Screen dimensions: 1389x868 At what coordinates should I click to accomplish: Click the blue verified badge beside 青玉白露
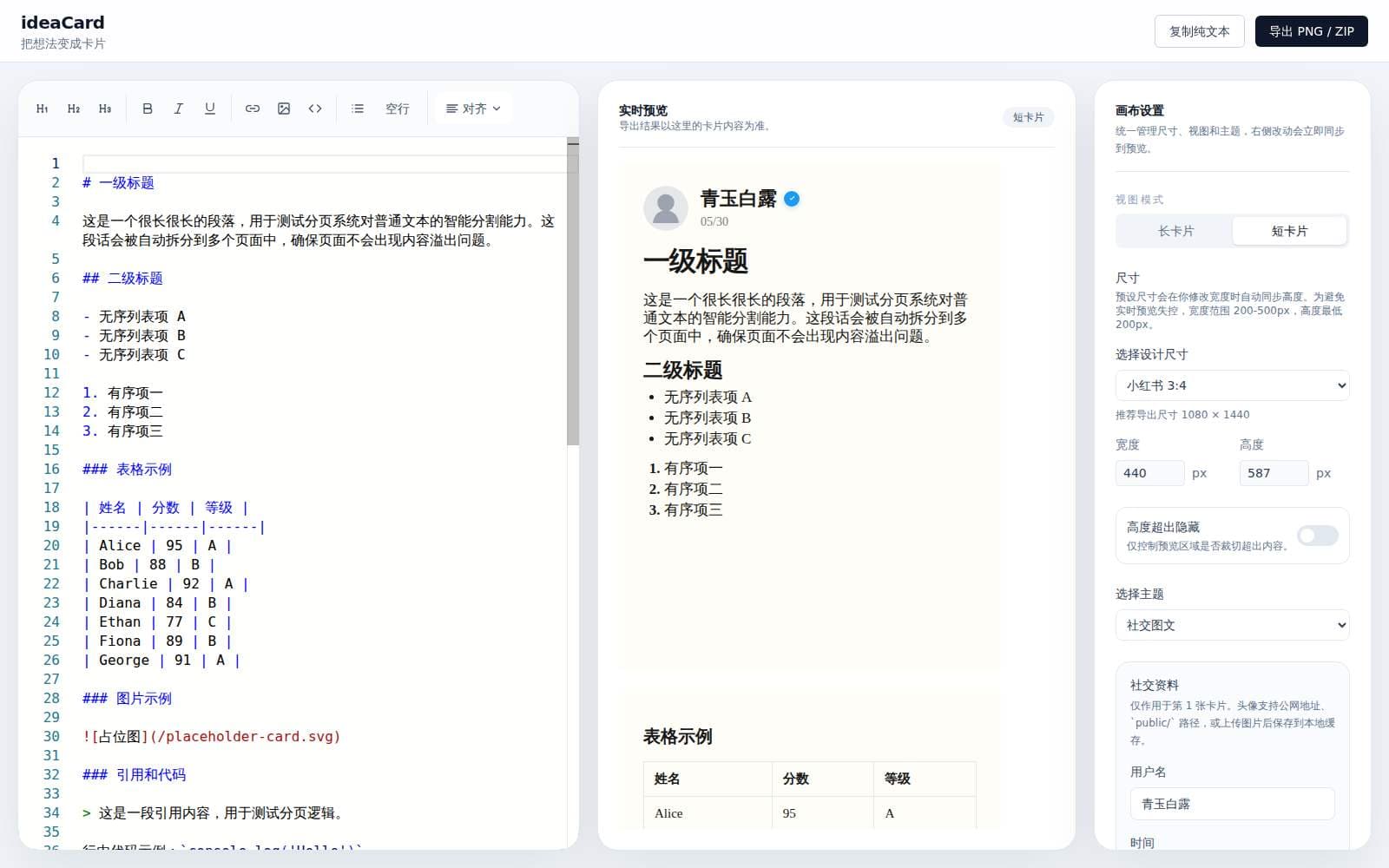(792, 199)
